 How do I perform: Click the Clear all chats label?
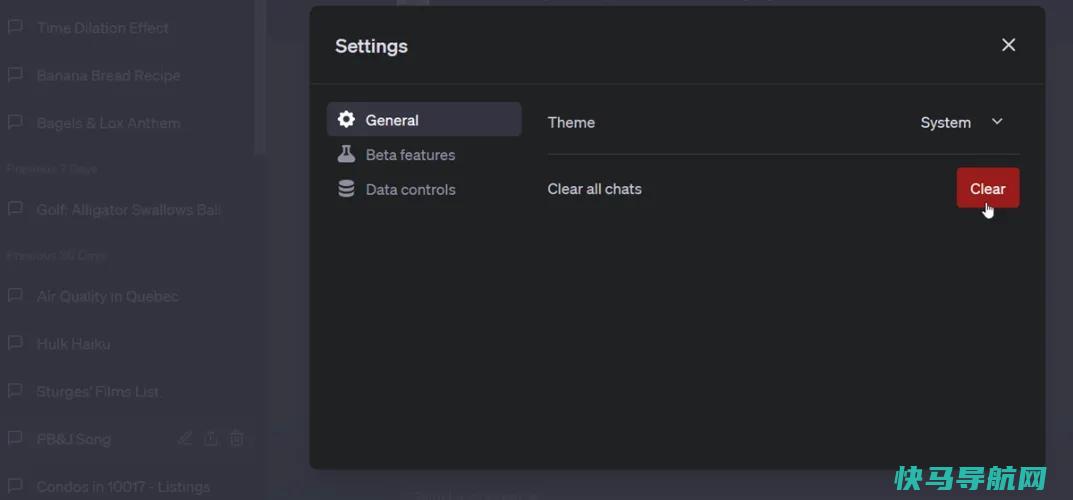pyautogui.click(x=595, y=189)
